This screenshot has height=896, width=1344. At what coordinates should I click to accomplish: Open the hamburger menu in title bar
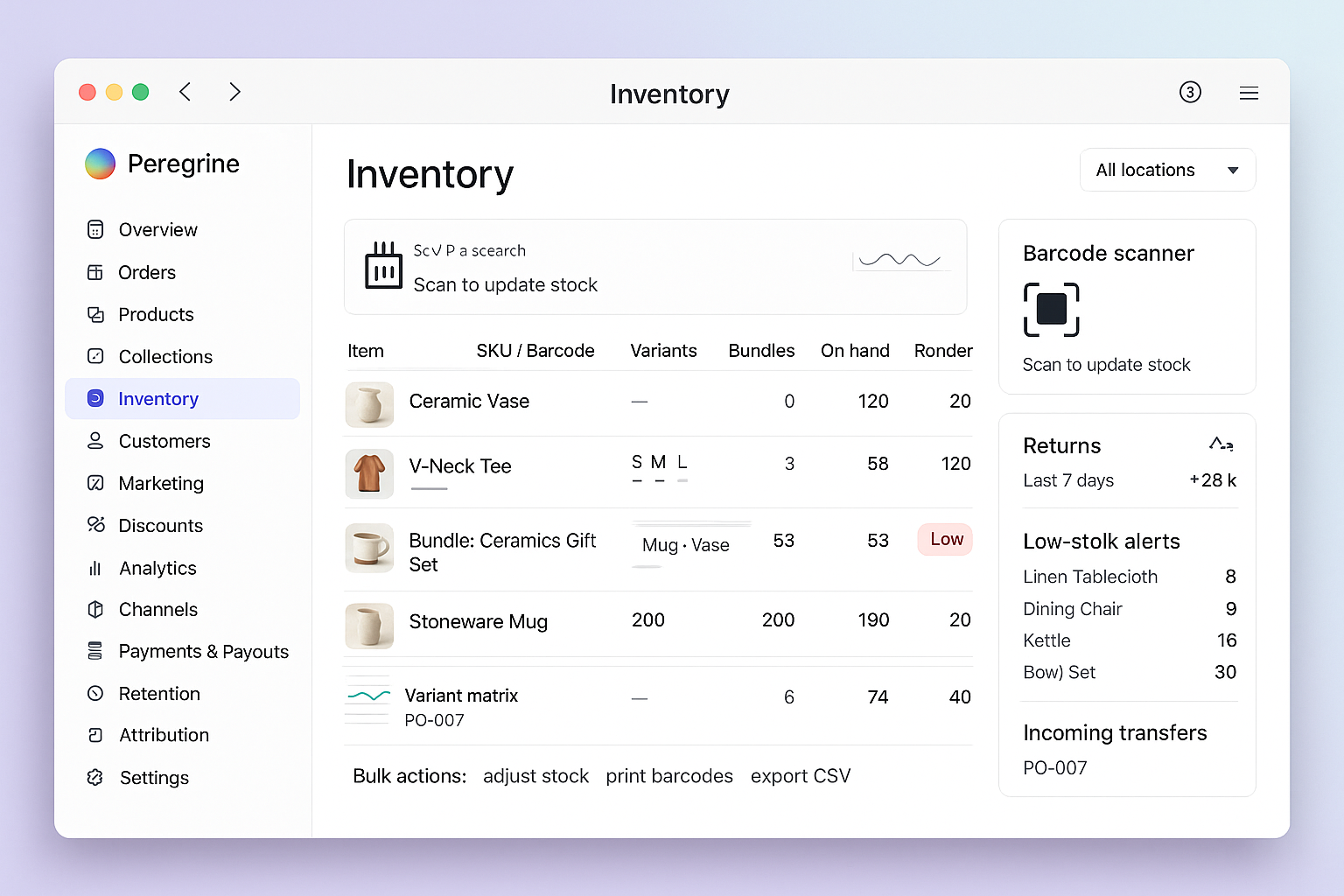pos(1249,93)
